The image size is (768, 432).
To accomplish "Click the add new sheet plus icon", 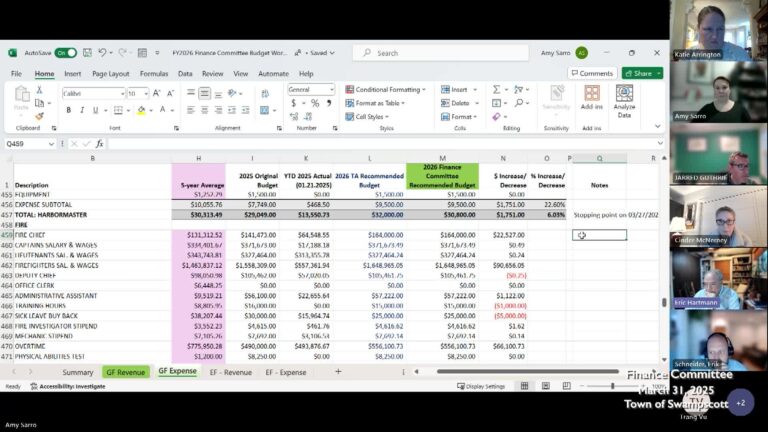I will [x=338, y=372].
